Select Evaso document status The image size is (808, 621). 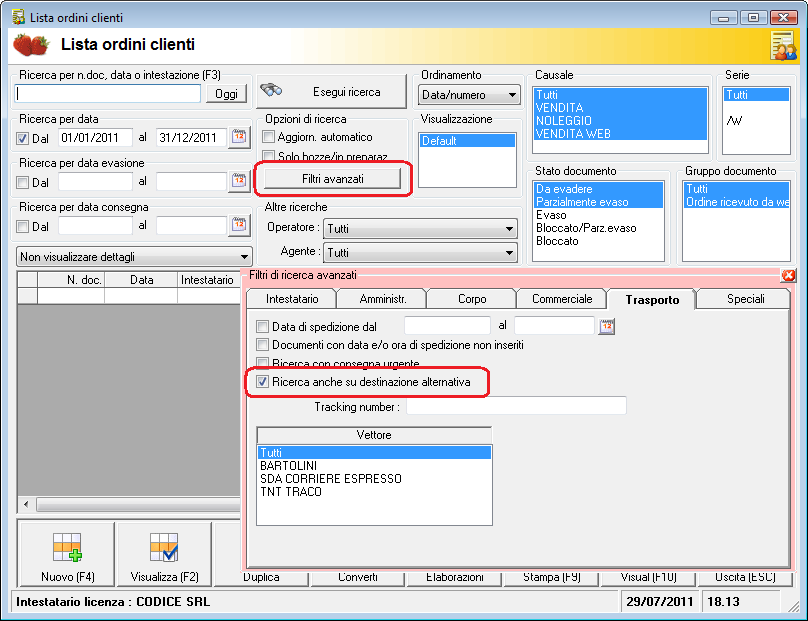(598, 215)
